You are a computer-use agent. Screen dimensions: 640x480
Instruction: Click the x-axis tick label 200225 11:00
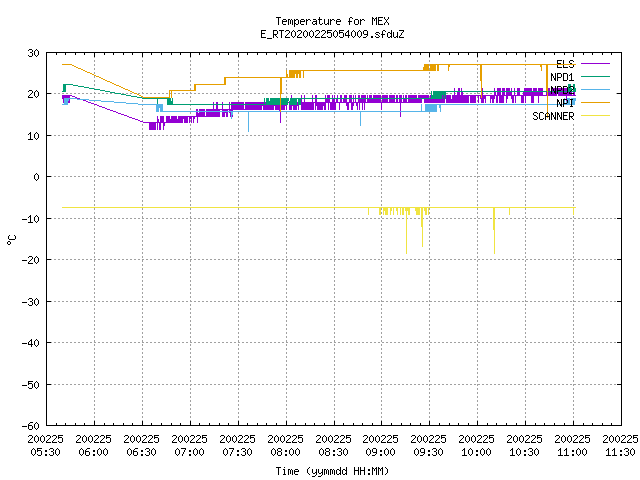tap(573, 446)
